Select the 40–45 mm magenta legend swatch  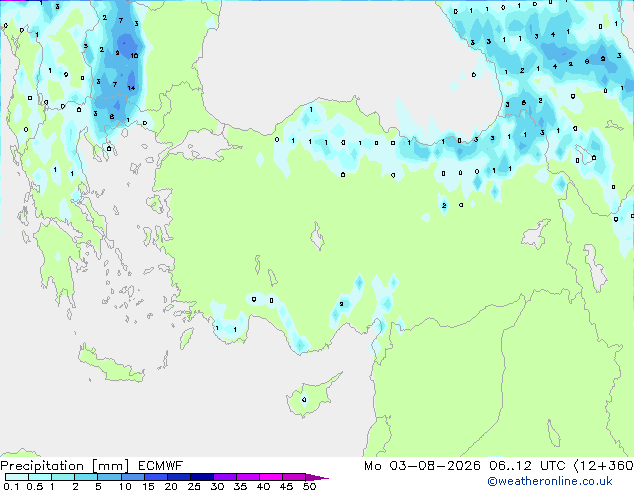(x=271, y=477)
